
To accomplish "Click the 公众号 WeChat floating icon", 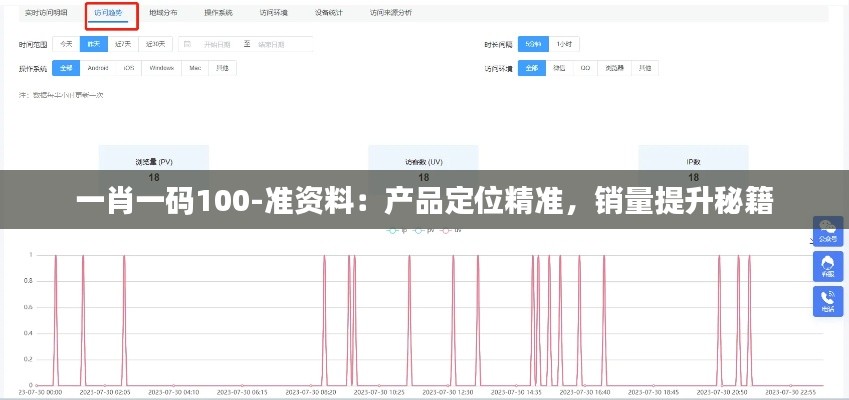I will (x=828, y=231).
